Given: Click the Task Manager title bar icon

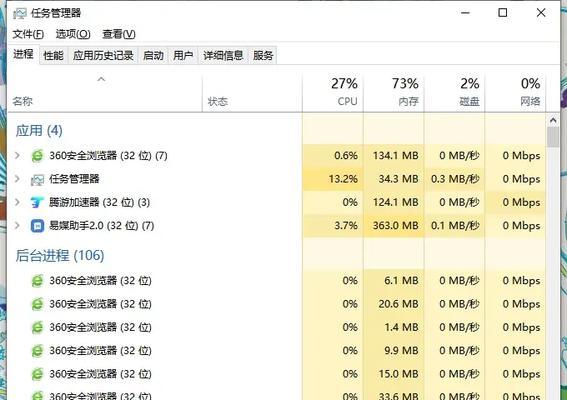Looking at the screenshot, I should point(20,13).
